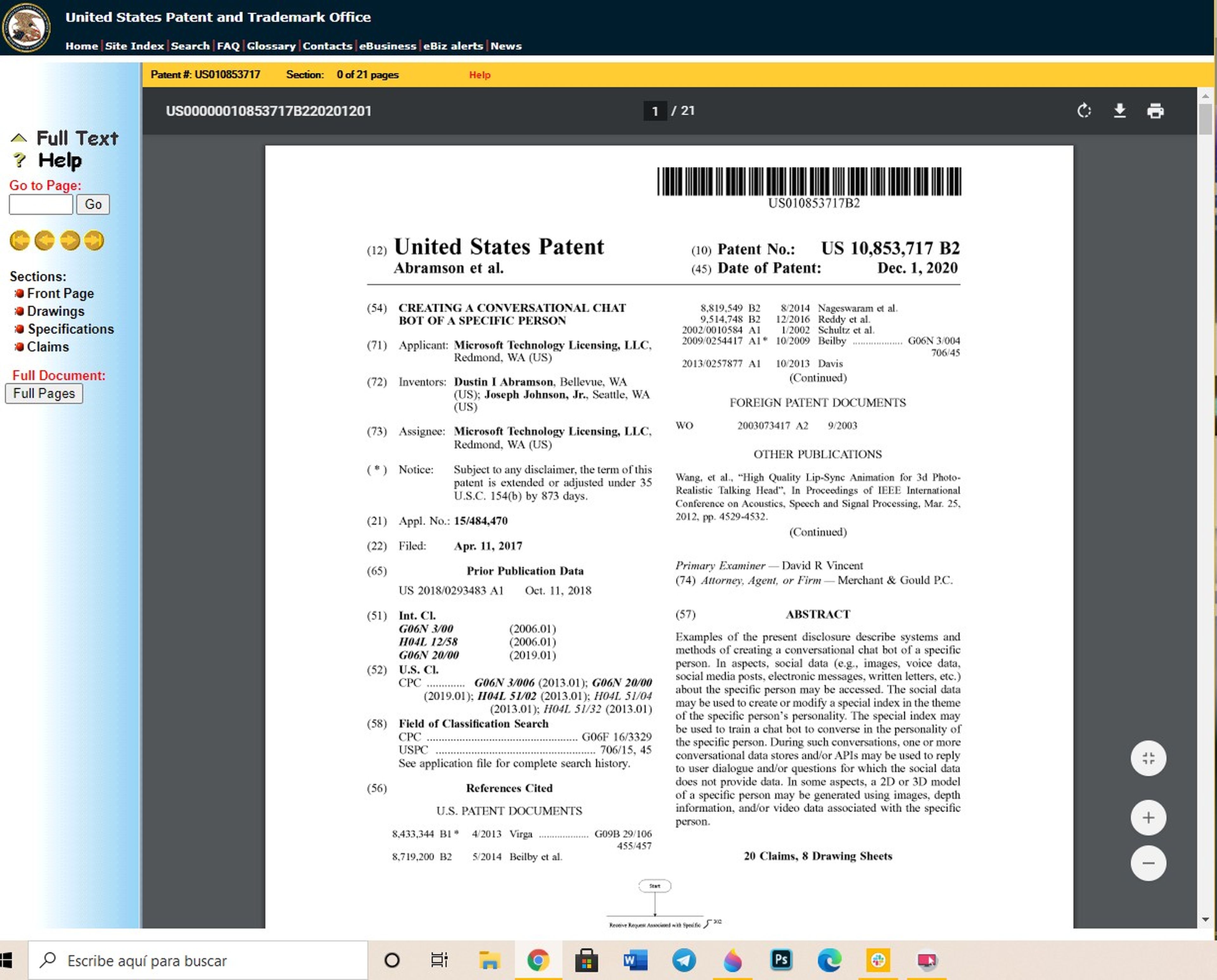Open Cortana circle in taskbar
This screenshot has width=1217, height=980.
[391, 960]
